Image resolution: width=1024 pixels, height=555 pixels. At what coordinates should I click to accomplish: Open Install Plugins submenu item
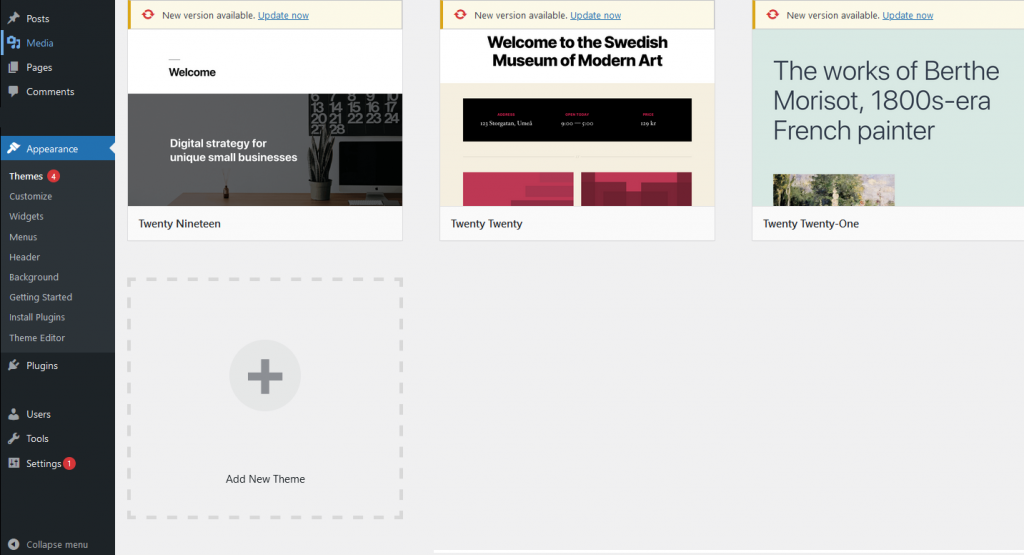[x=37, y=317]
